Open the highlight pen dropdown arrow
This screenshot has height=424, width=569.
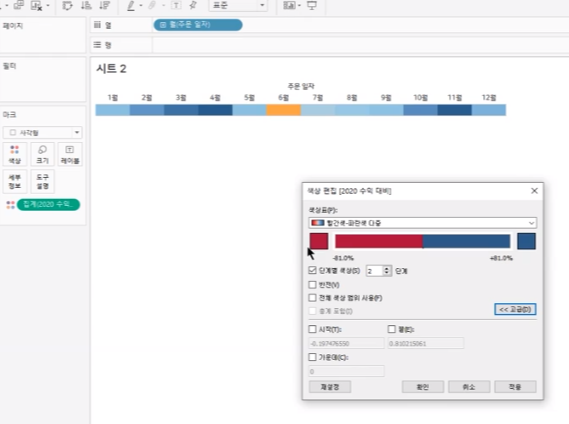(141, 6)
